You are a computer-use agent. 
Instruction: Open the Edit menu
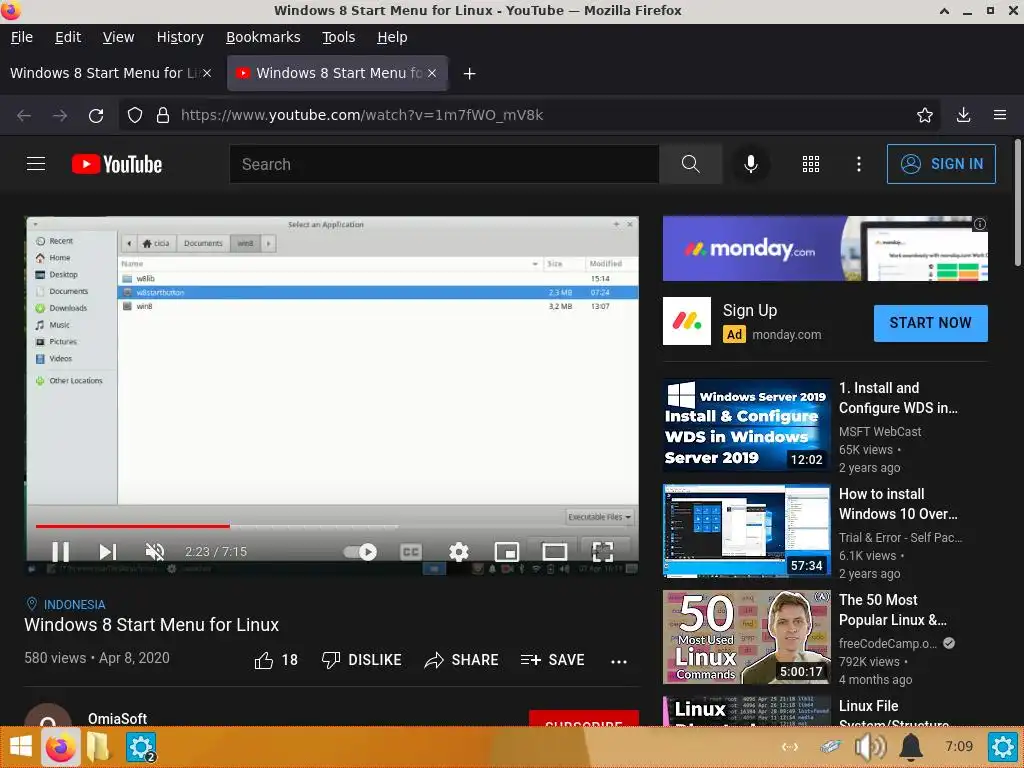68,37
